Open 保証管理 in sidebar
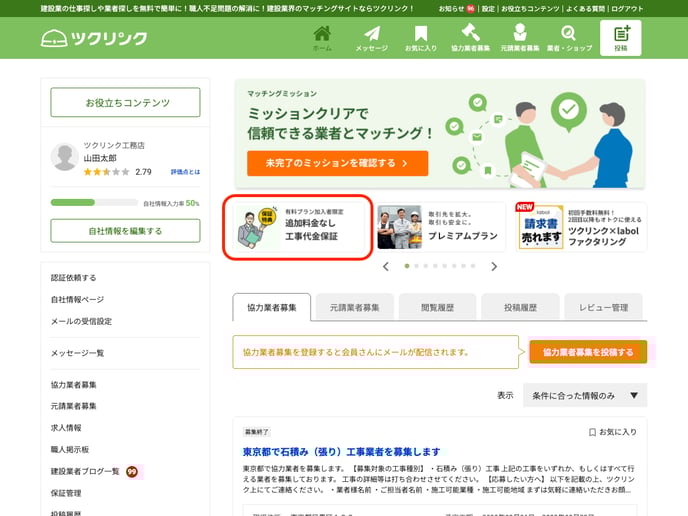 pos(66,493)
